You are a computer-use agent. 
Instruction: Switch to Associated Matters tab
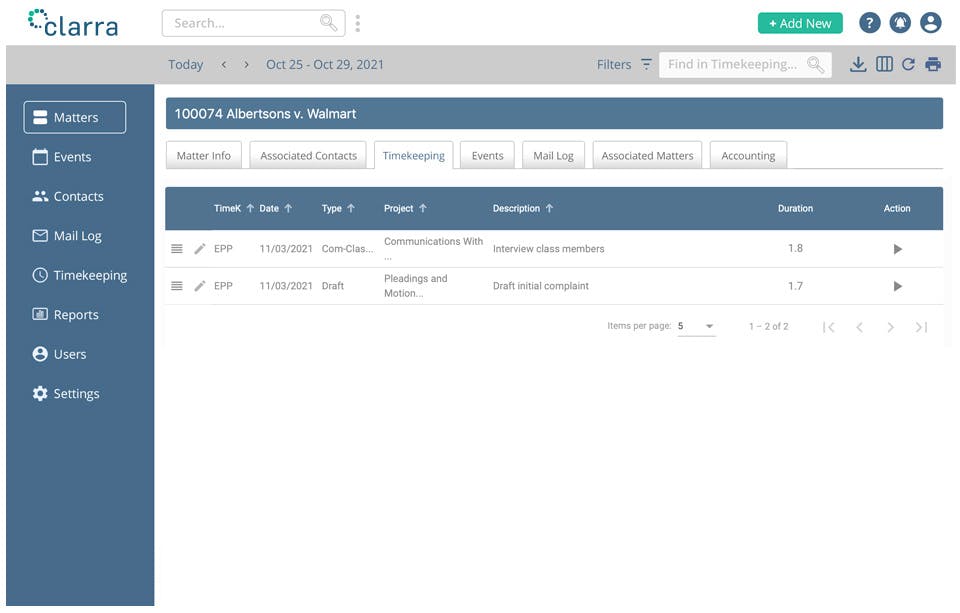647,156
